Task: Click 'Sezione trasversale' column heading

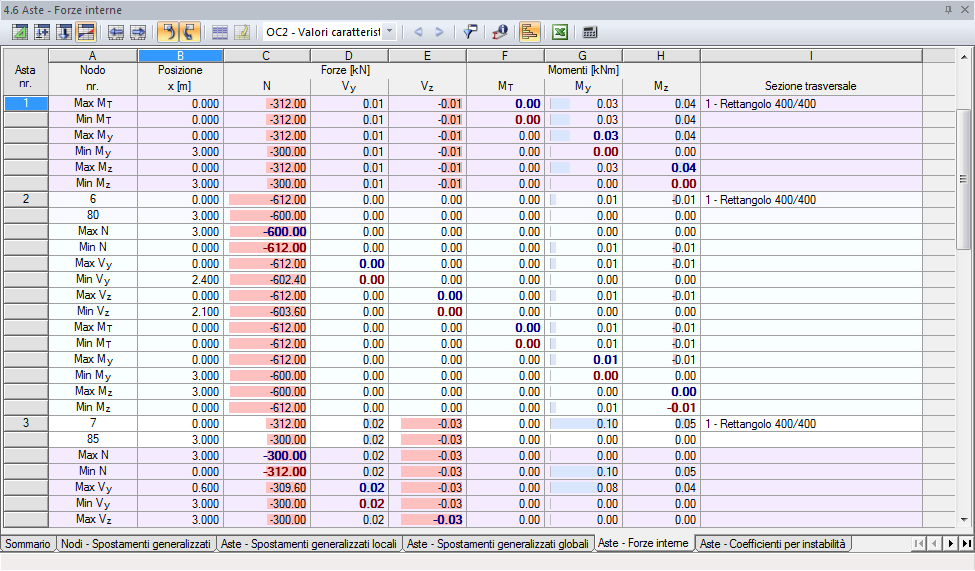Action: click(811, 86)
